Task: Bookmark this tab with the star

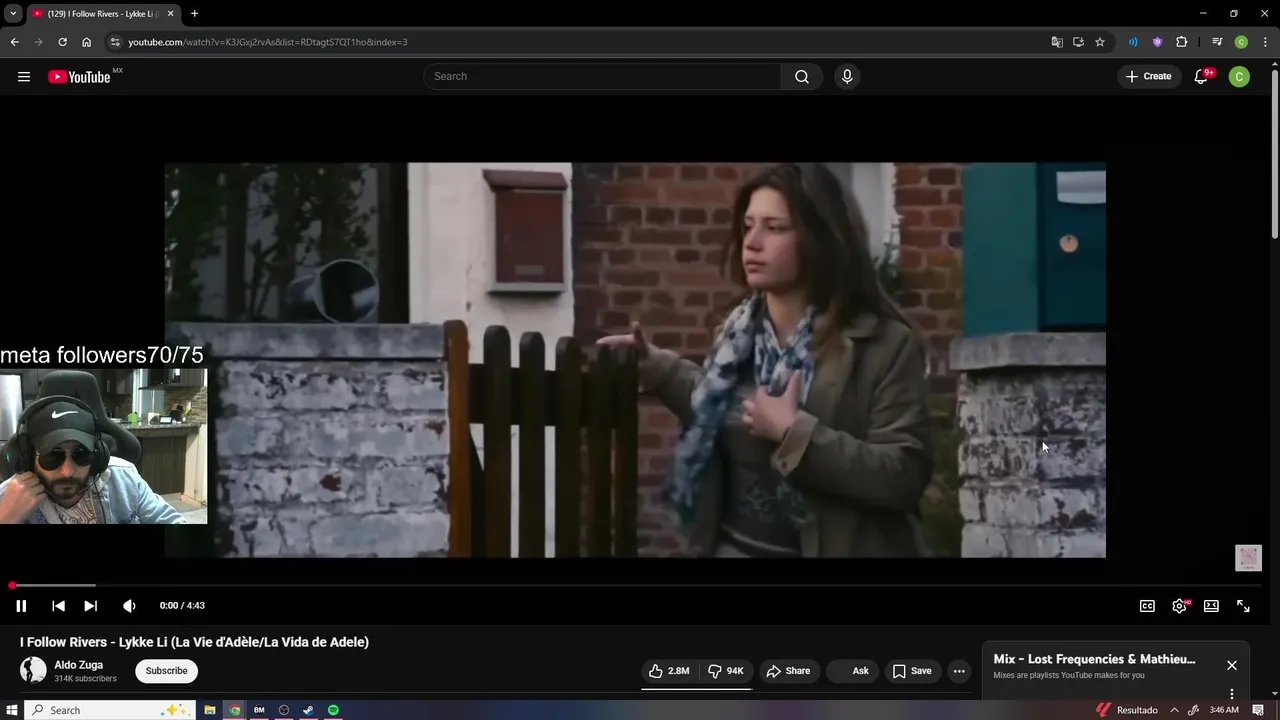Action: pos(1100,42)
